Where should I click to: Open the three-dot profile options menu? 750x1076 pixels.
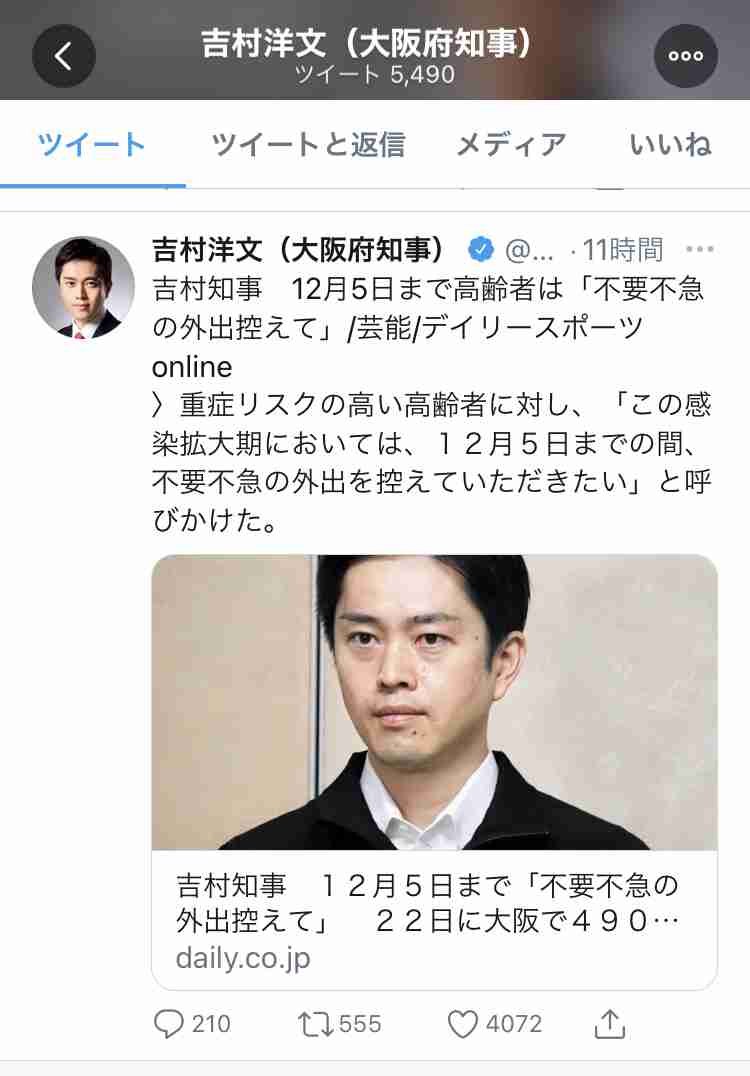click(x=685, y=56)
